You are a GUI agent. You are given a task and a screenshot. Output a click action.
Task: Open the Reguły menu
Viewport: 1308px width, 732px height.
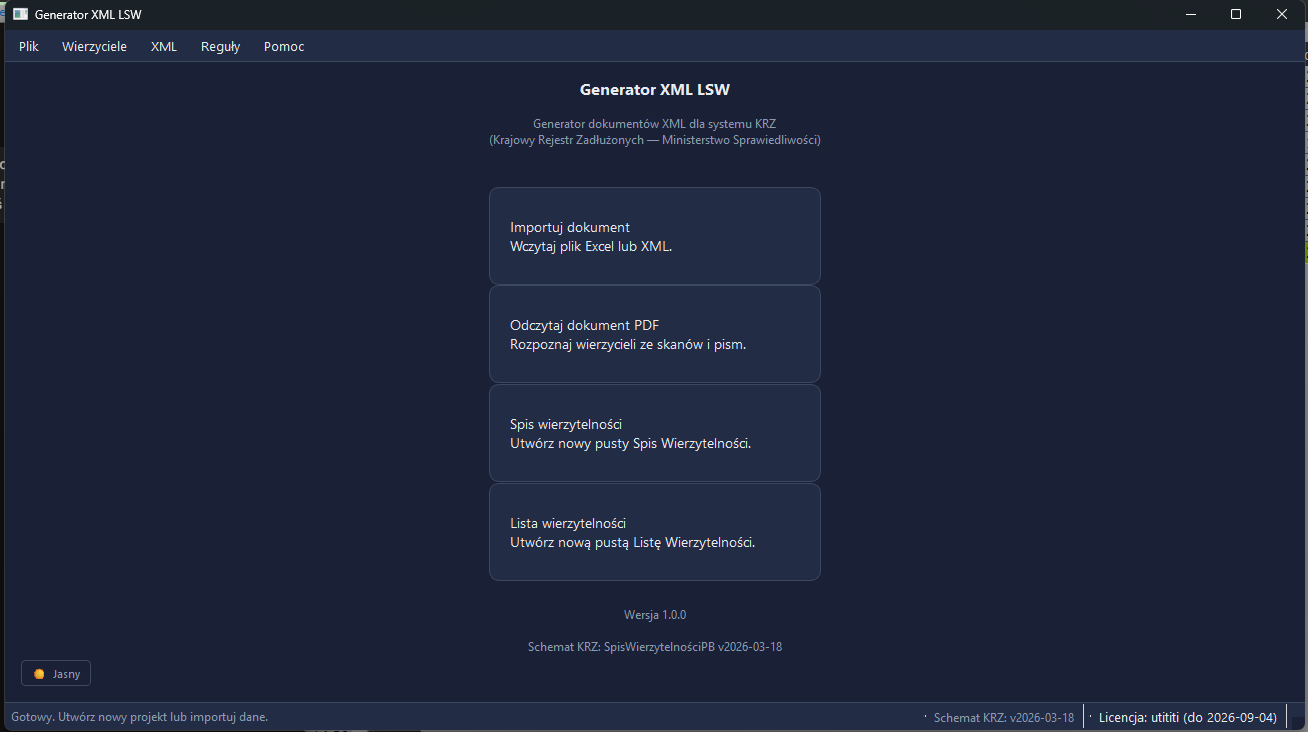click(220, 46)
